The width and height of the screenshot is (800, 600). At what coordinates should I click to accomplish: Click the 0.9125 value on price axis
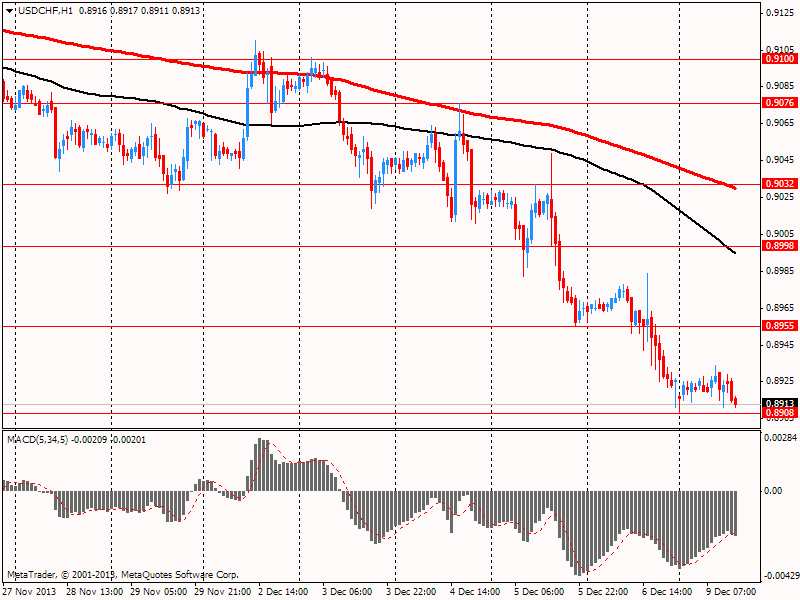pos(780,13)
